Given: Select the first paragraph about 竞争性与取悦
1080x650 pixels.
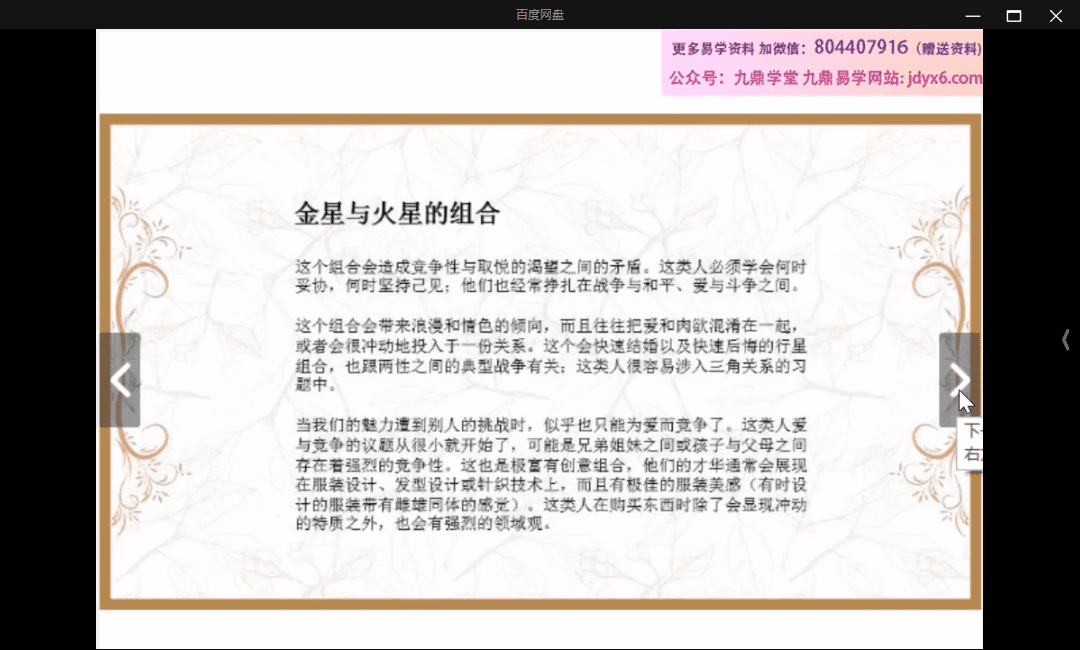Looking at the screenshot, I should 550,276.
